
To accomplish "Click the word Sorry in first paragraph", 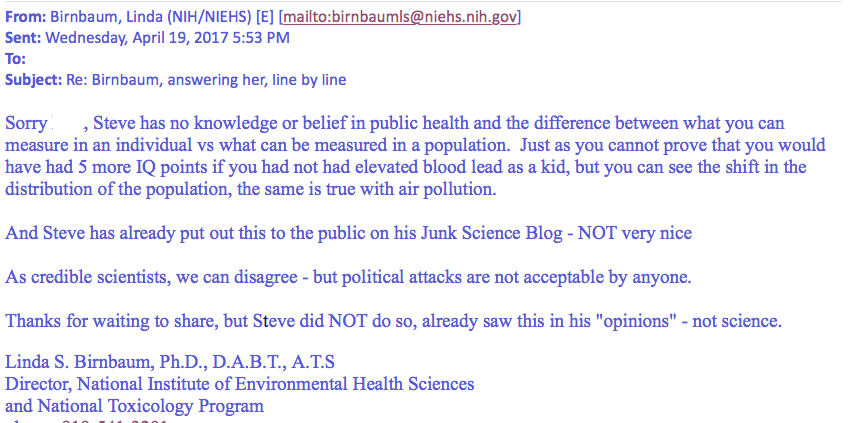I will click(x=26, y=124).
